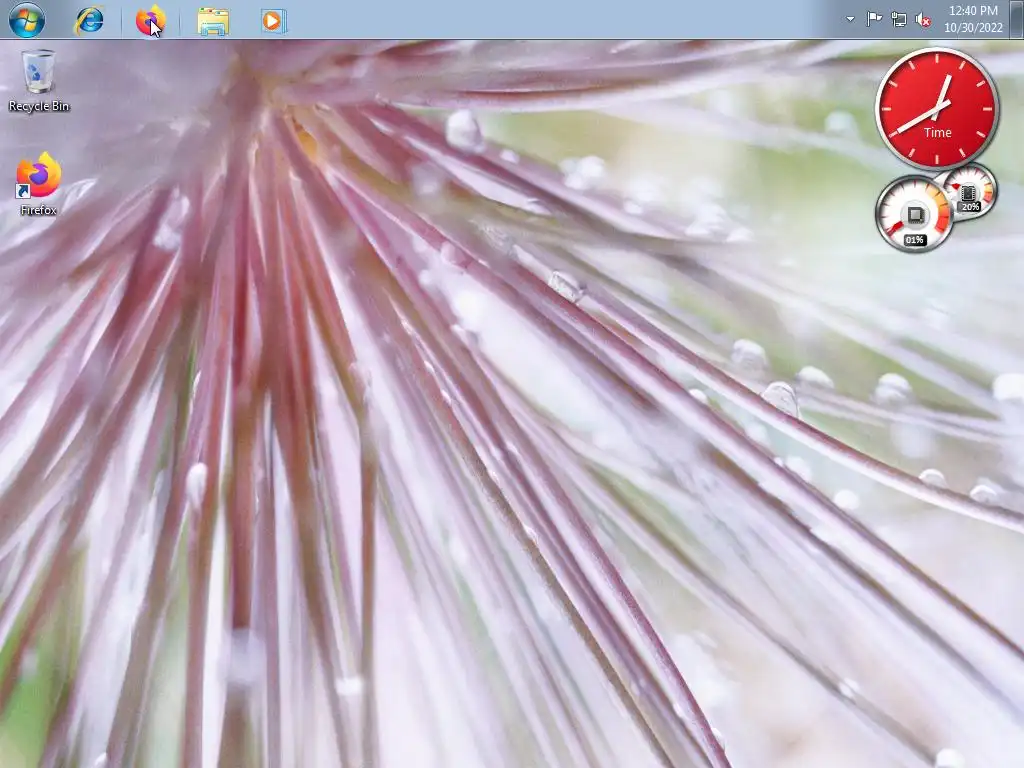
Task: Open the 12:40 PM date and time
Action: (973, 19)
